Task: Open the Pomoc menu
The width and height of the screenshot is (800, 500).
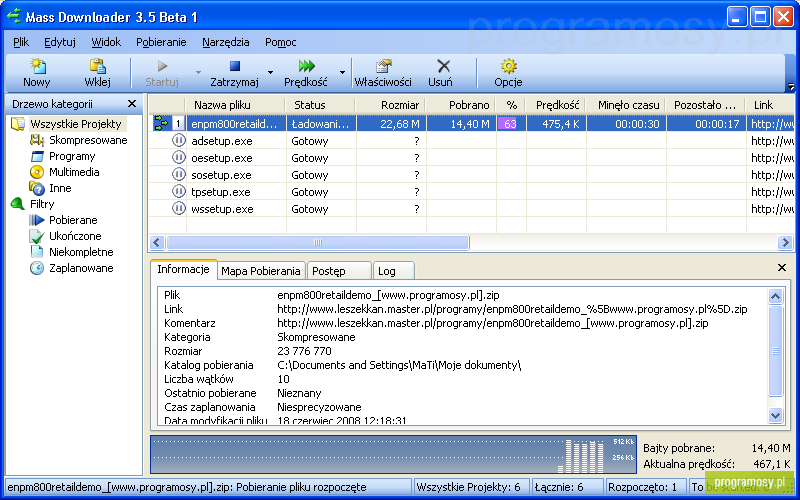Action: tap(281, 42)
